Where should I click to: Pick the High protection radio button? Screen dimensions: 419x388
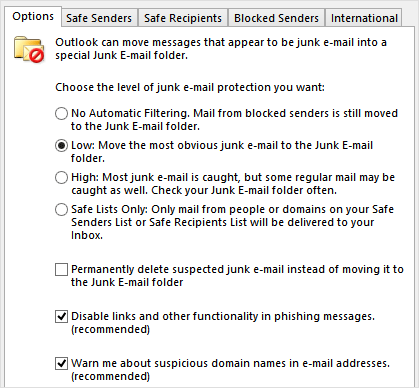(61, 177)
